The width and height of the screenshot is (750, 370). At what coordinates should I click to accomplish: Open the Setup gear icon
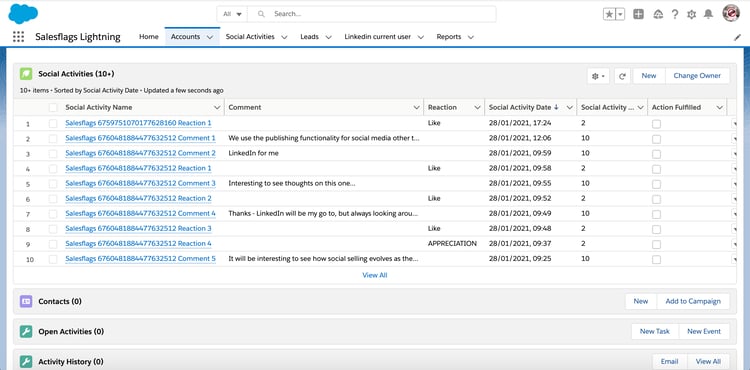pos(691,14)
